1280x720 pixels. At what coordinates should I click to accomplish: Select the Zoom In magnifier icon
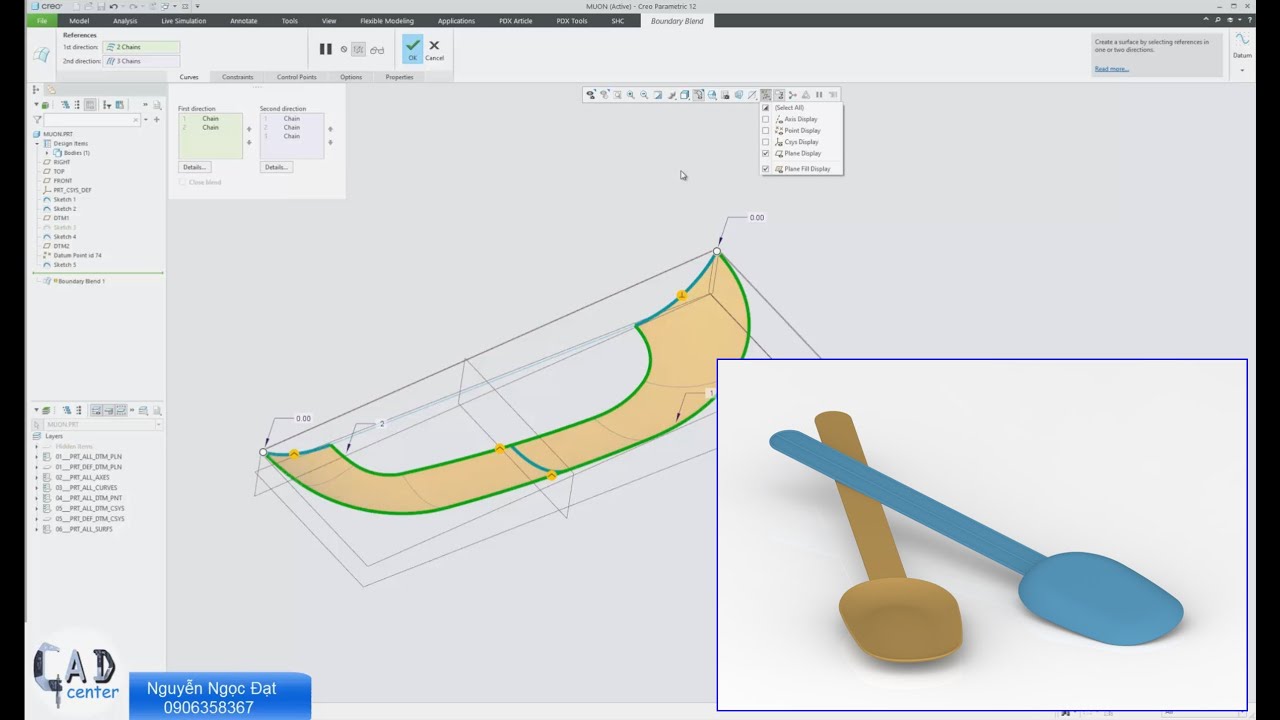click(x=631, y=95)
